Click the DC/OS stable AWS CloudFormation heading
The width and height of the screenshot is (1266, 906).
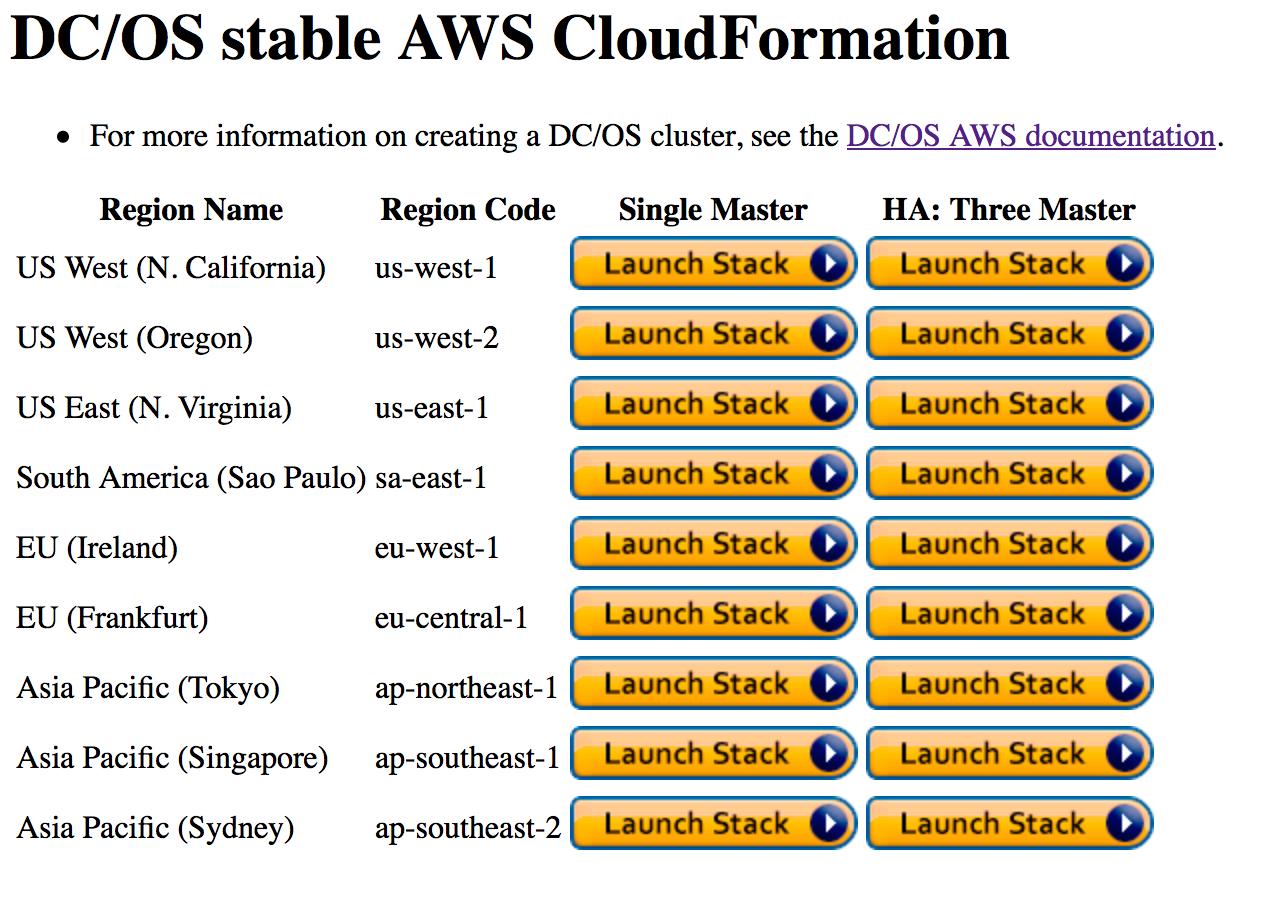(510, 38)
